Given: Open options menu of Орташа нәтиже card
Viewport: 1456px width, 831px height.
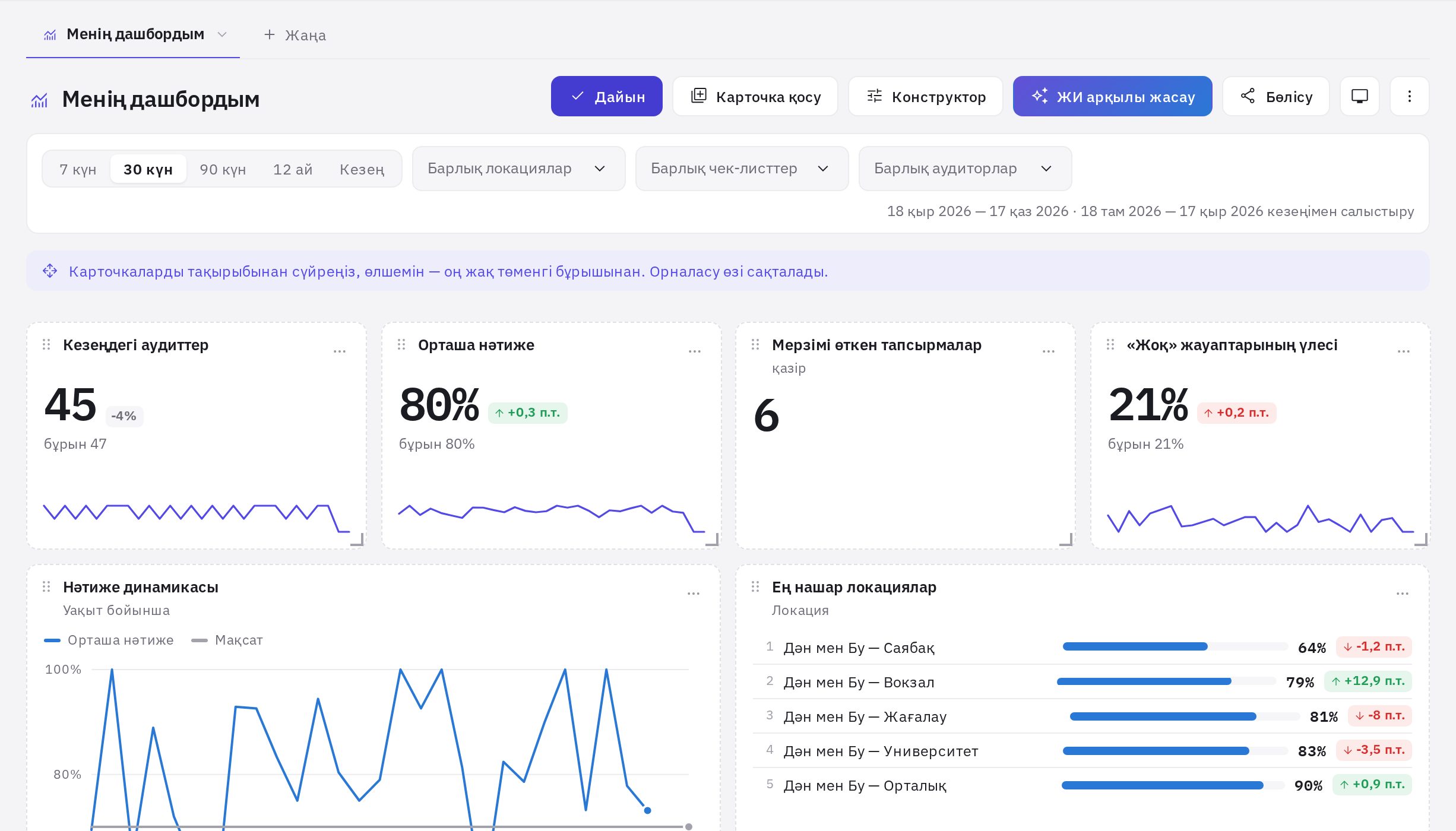Looking at the screenshot, I should pos(695,351).
